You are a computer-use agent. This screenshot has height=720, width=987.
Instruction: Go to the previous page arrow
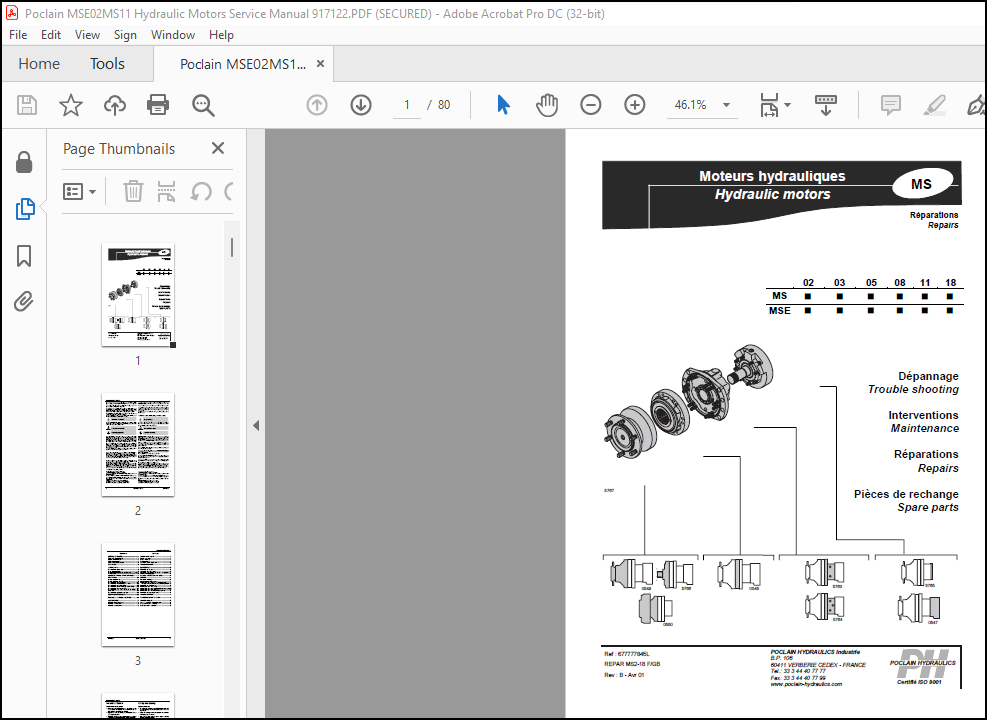tap(317, 104)
